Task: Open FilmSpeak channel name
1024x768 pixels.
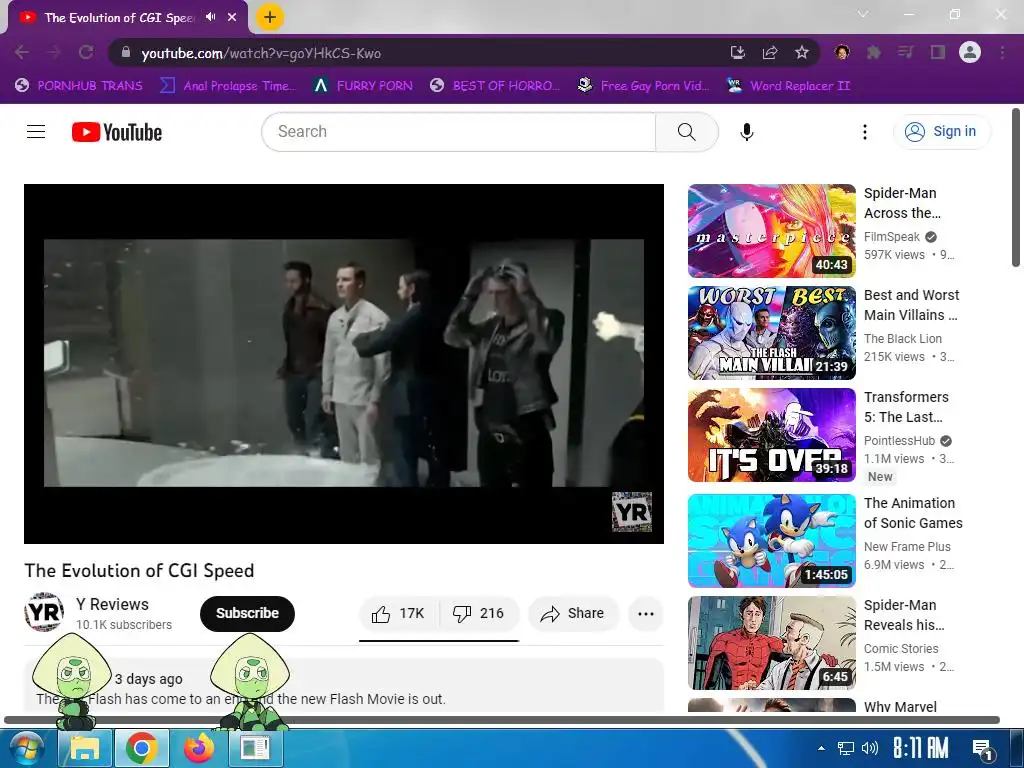Action: [891, 237]
